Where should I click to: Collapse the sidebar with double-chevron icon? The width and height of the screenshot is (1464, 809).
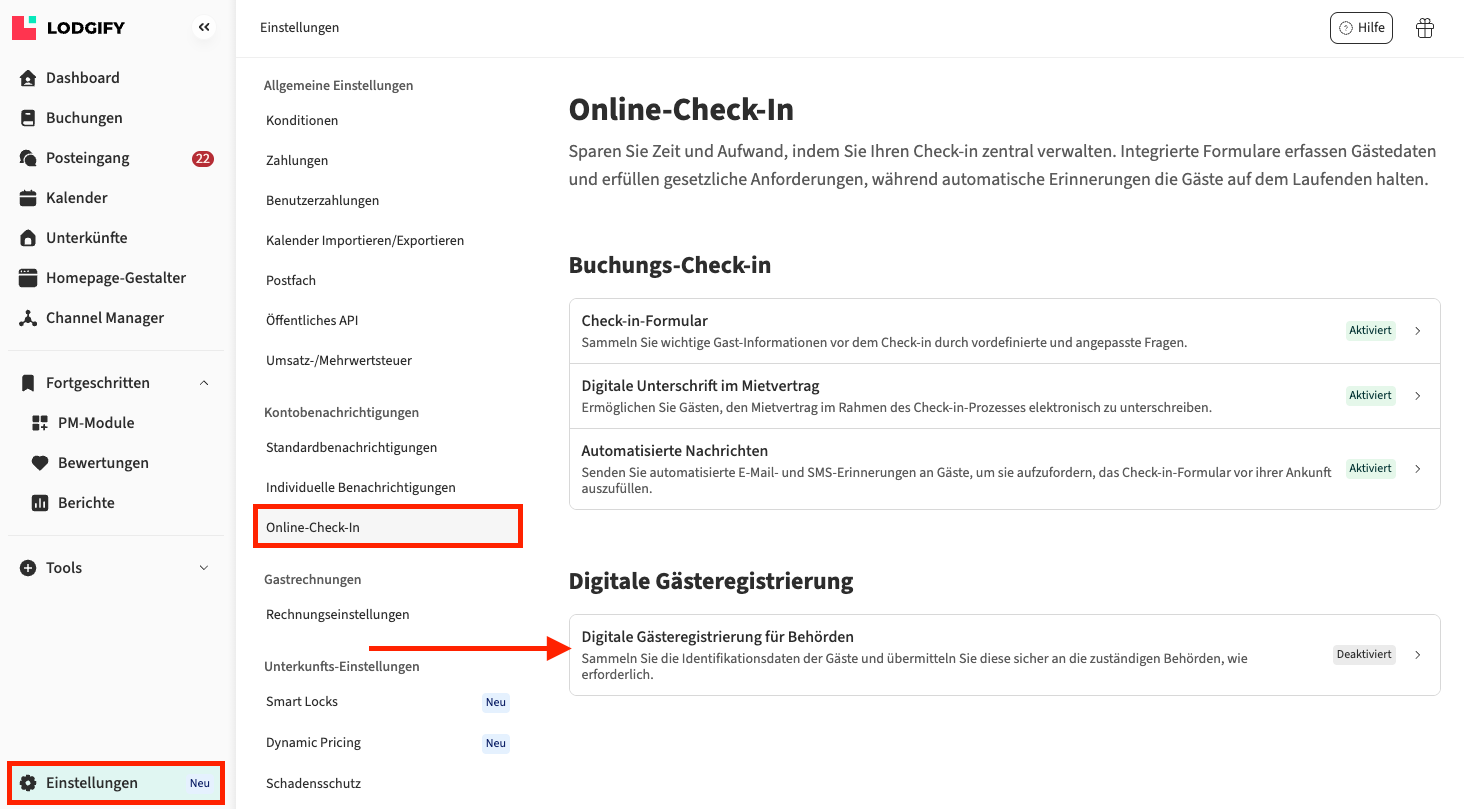click(x=204, y=28)
